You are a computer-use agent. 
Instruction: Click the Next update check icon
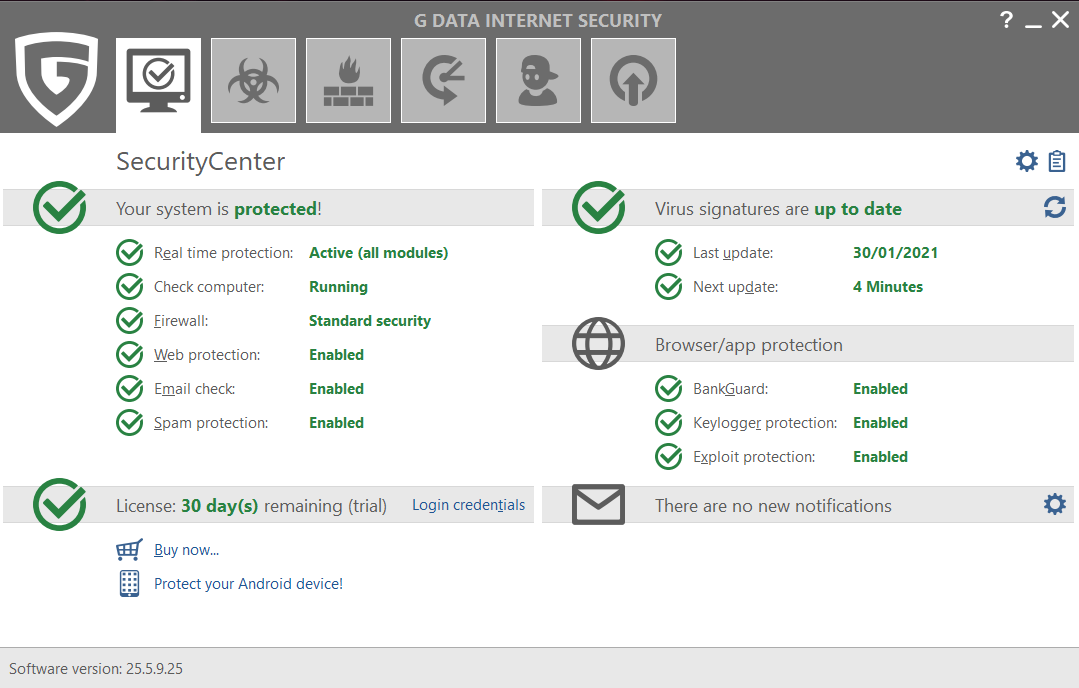point(668,286)
